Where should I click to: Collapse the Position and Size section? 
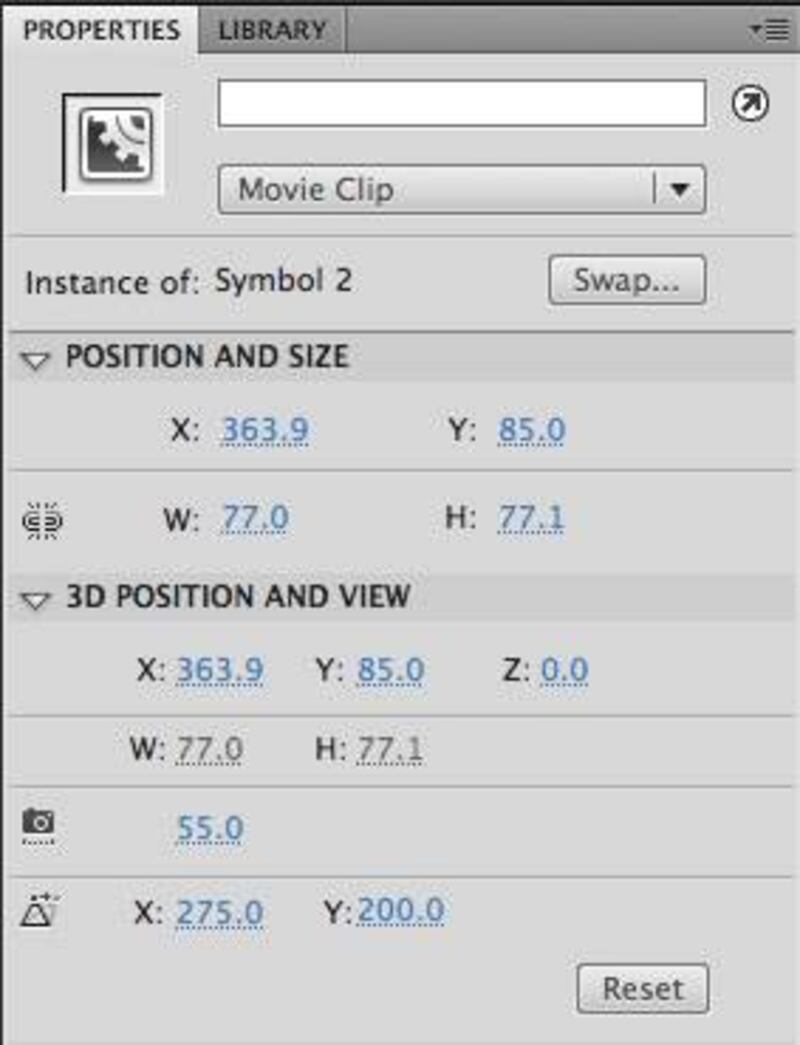click(x=36, y=359)
